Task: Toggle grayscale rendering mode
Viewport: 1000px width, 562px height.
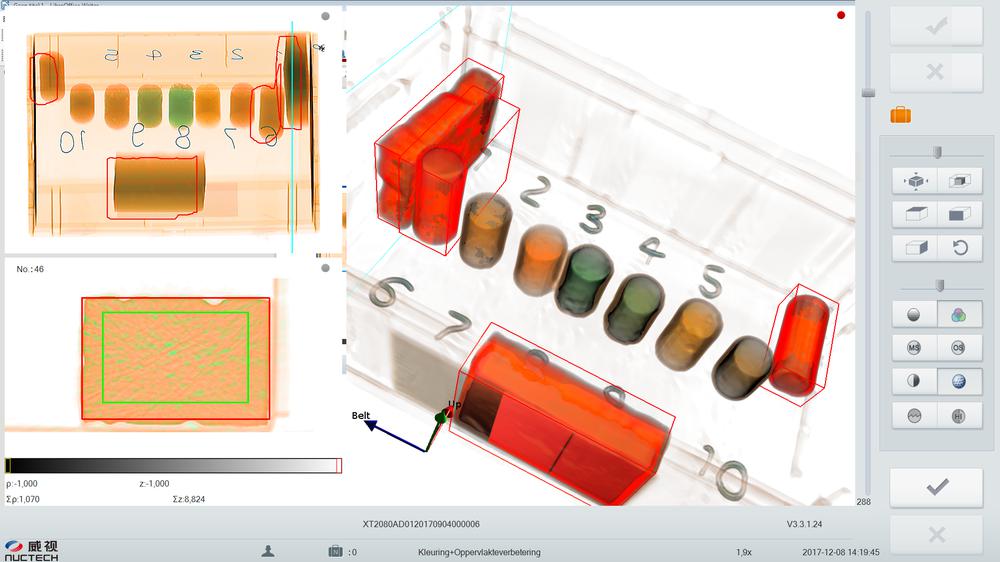Action: (915, 314)
